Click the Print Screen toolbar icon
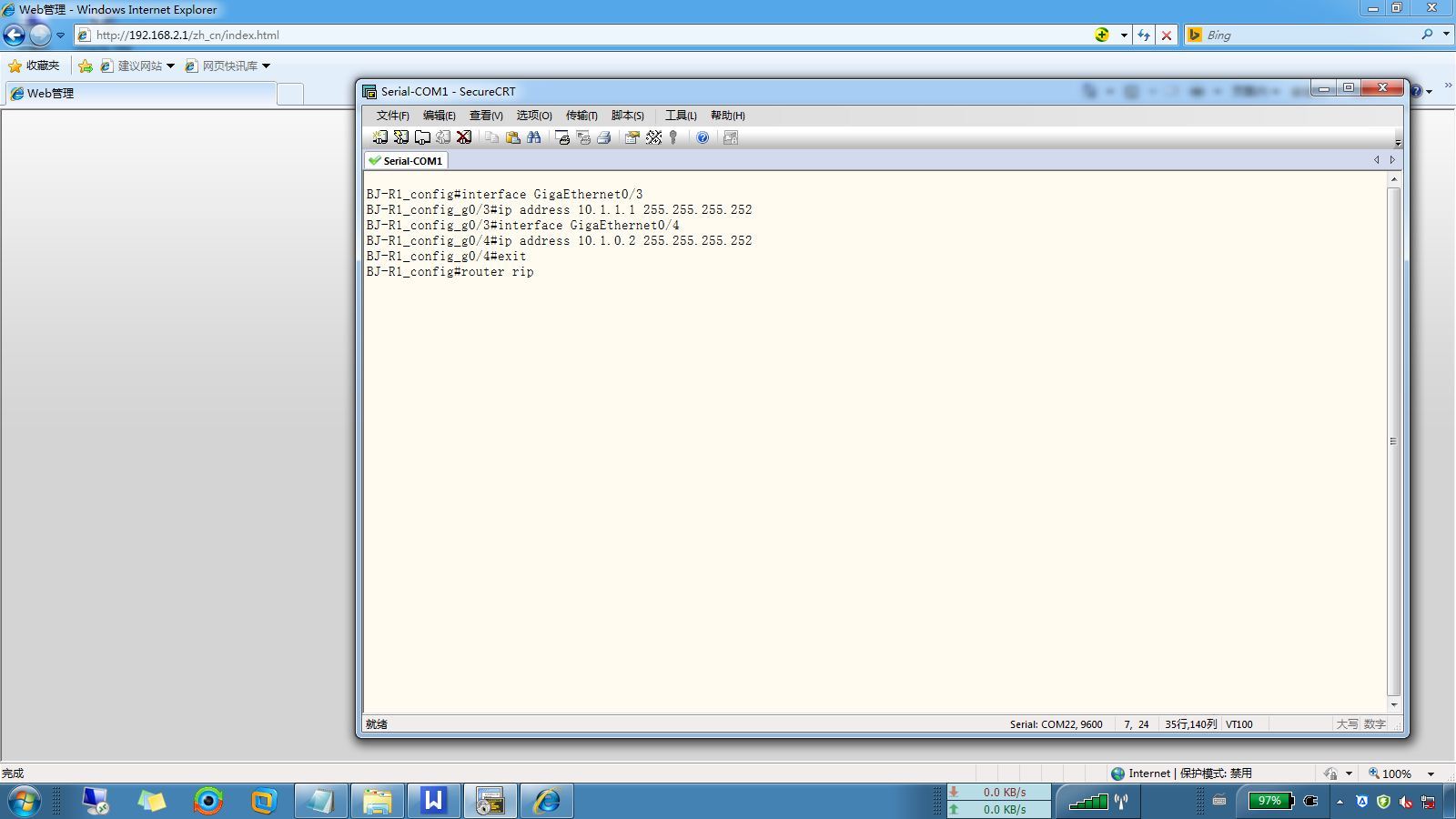 [562, 137]
